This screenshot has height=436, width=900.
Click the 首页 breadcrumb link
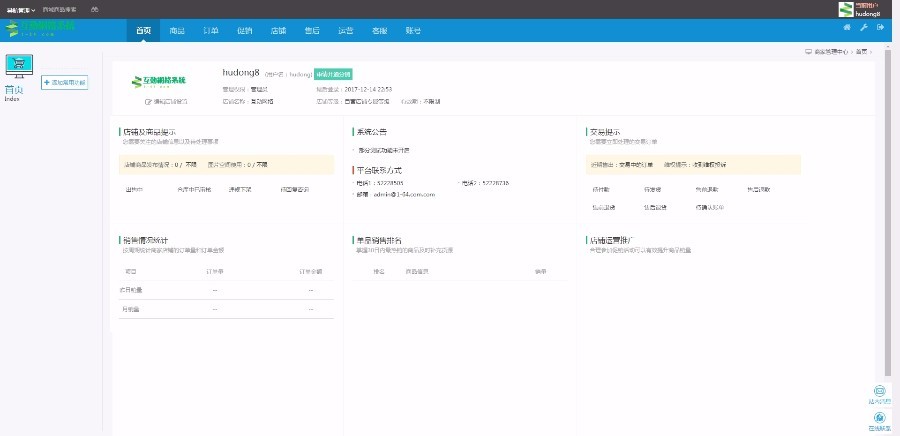tap(862, 52)
